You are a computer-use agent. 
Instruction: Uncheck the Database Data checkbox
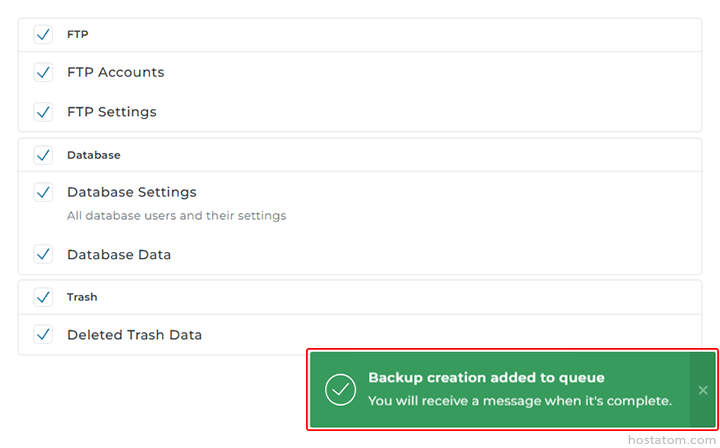[43, 254]
